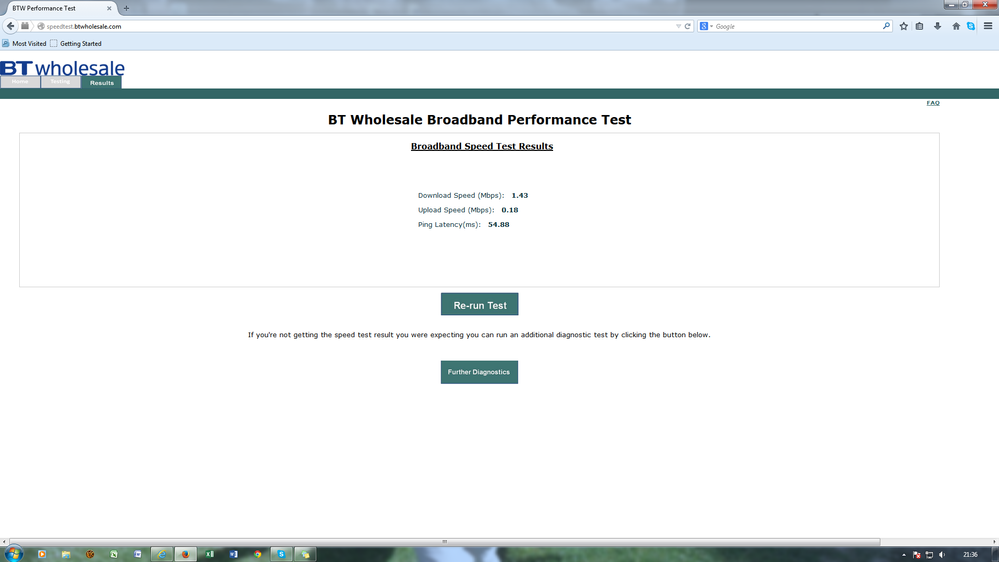The width and height of the screenshot is (999, 562).
Task: Click the Re-run Test button
Action: point(479,305)
